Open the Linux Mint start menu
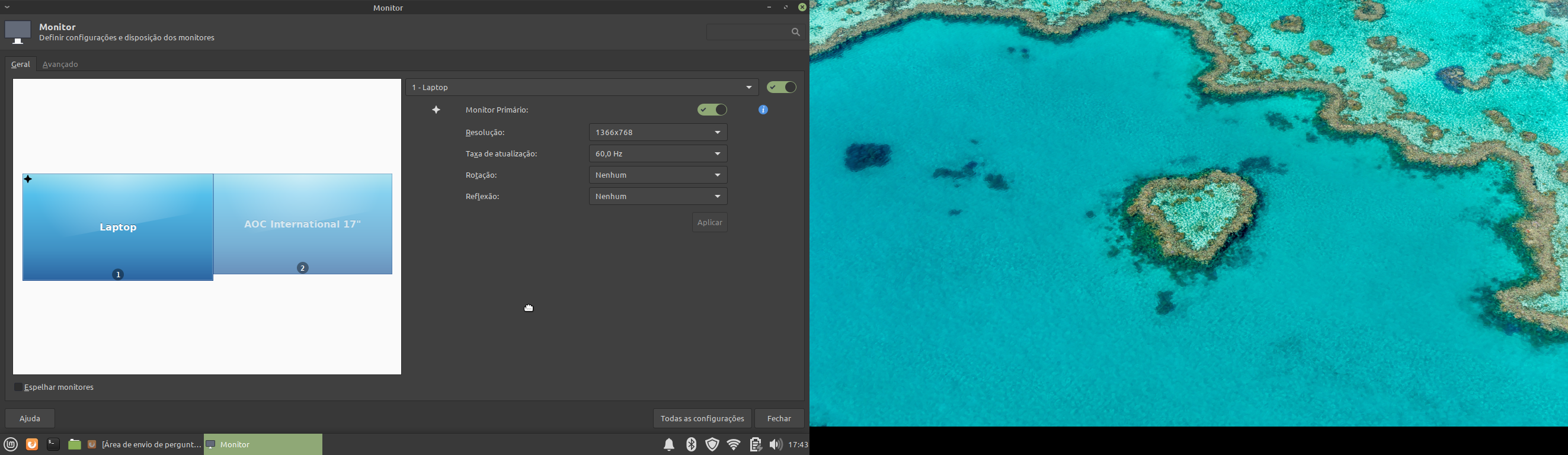Image resolution: width=1568 pixels, height=455 pixels. click(11, 445)
